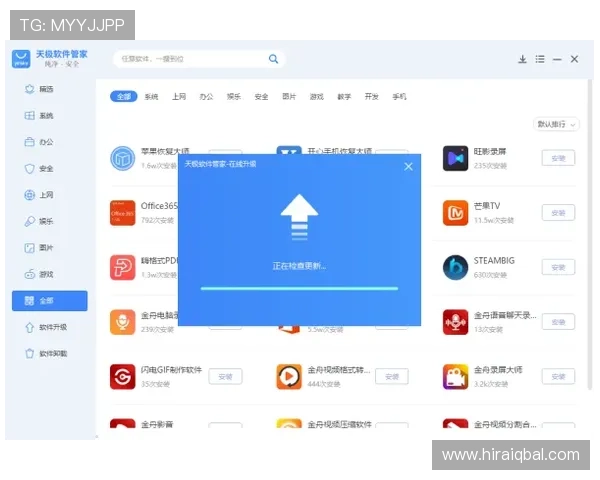This screenshot has height=480, width=600.
Task: Switch to the 办公 top tab
Action: pyautogui.click(x=206, y=96)
